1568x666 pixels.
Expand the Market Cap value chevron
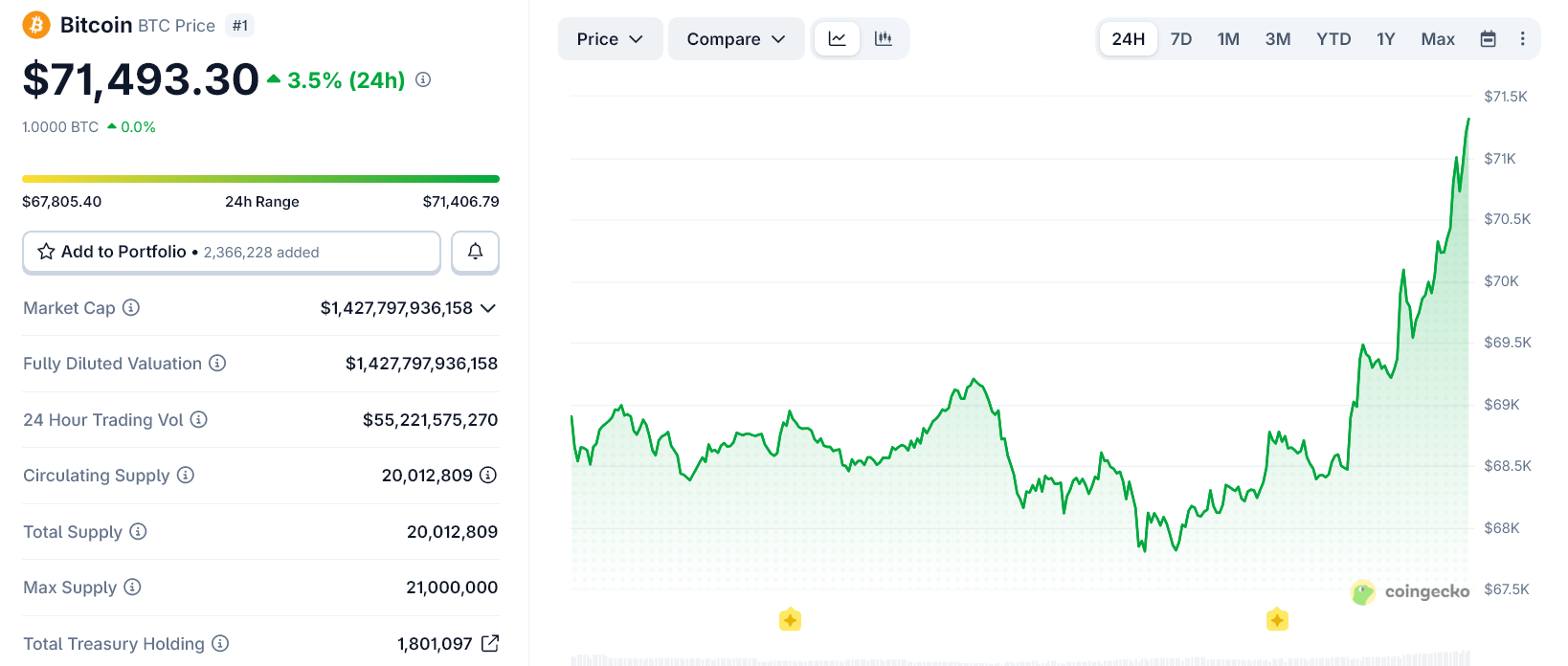488,308
